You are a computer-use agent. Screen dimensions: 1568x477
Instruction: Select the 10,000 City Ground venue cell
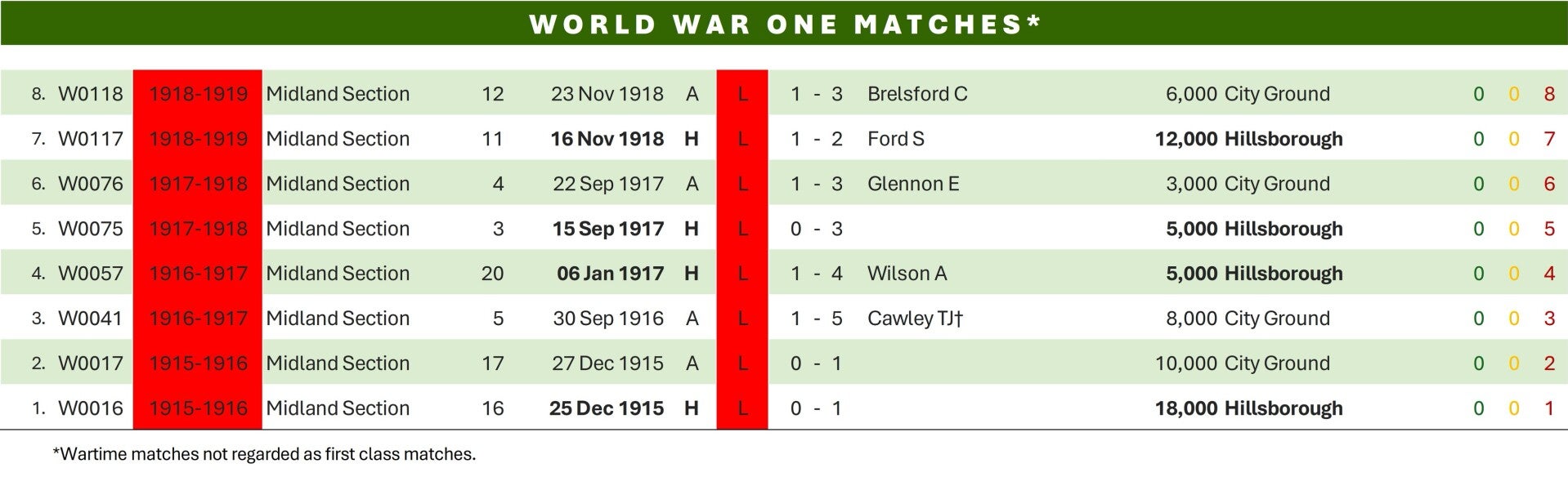(x=1243, y=363)
